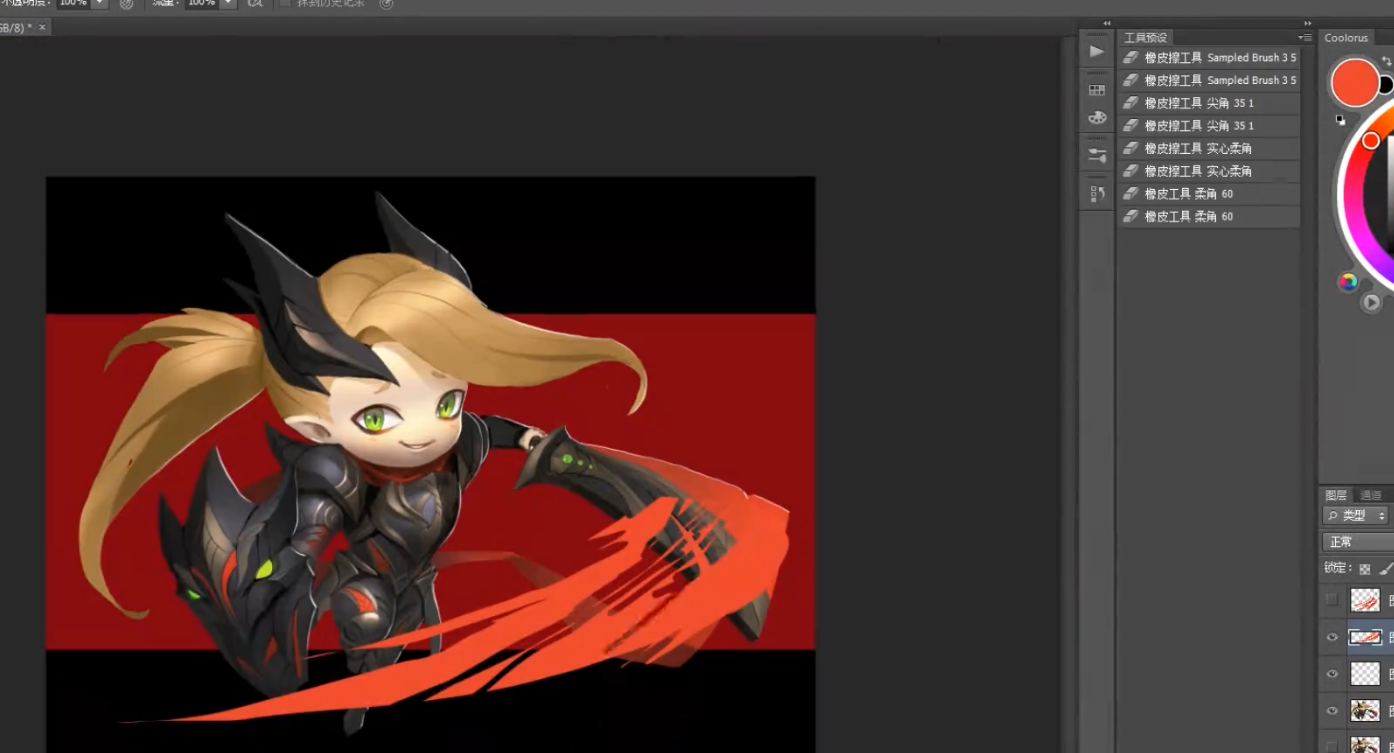Click the round play button in Coolorus
1394x753 pixels.
point(1371,302)
